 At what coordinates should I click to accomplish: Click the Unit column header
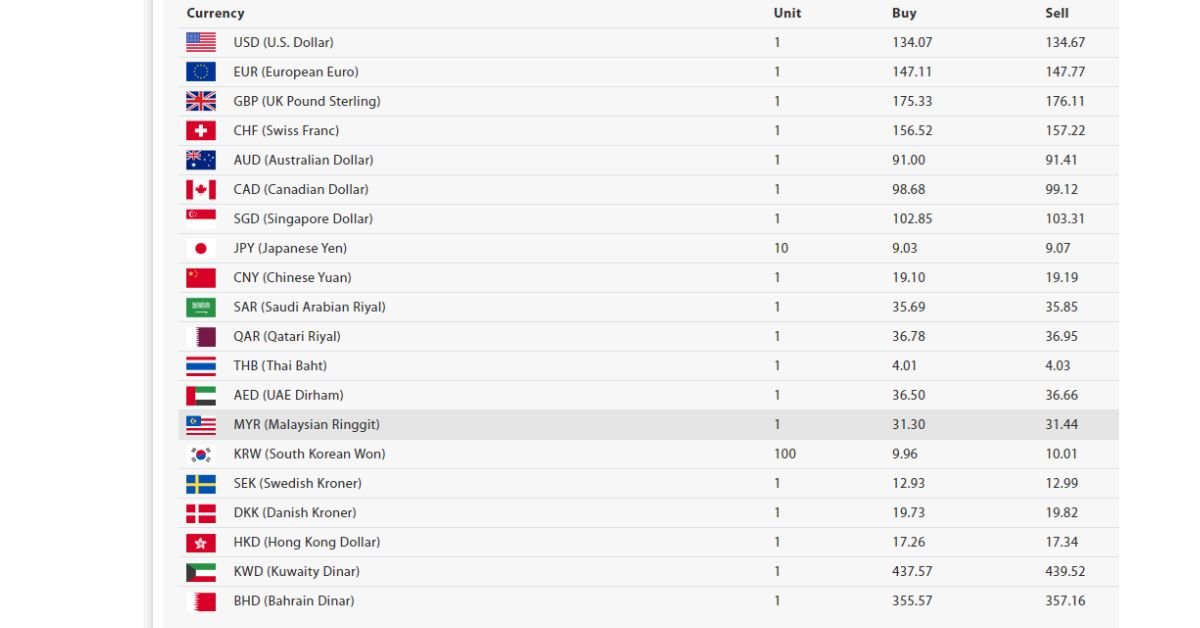(x=787, y=13)
